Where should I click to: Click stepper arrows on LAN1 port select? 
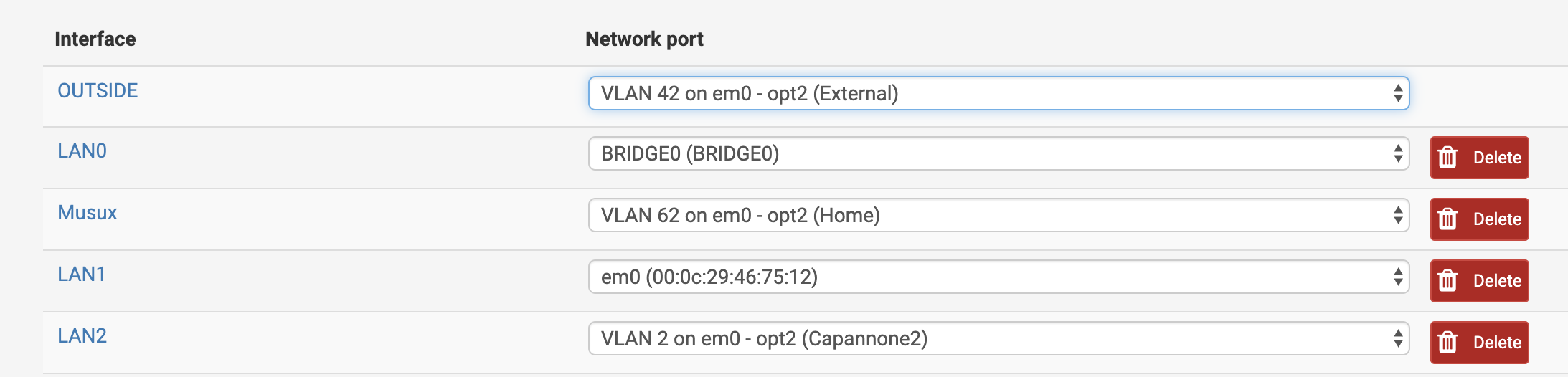point(1397,277)
